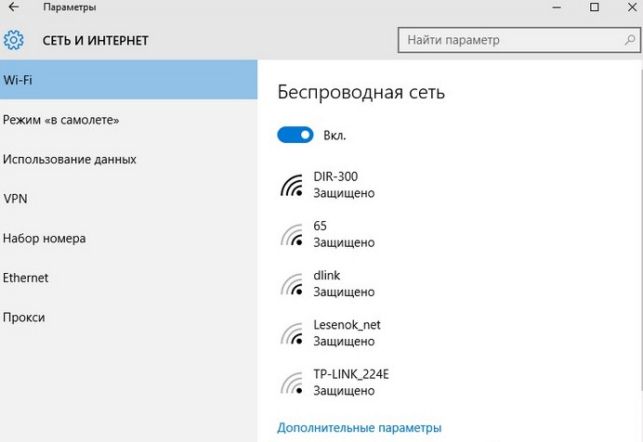Click the Беспроводная сеть heading
The height and width of the screenshot is (442, 643).
coord(361,92)
